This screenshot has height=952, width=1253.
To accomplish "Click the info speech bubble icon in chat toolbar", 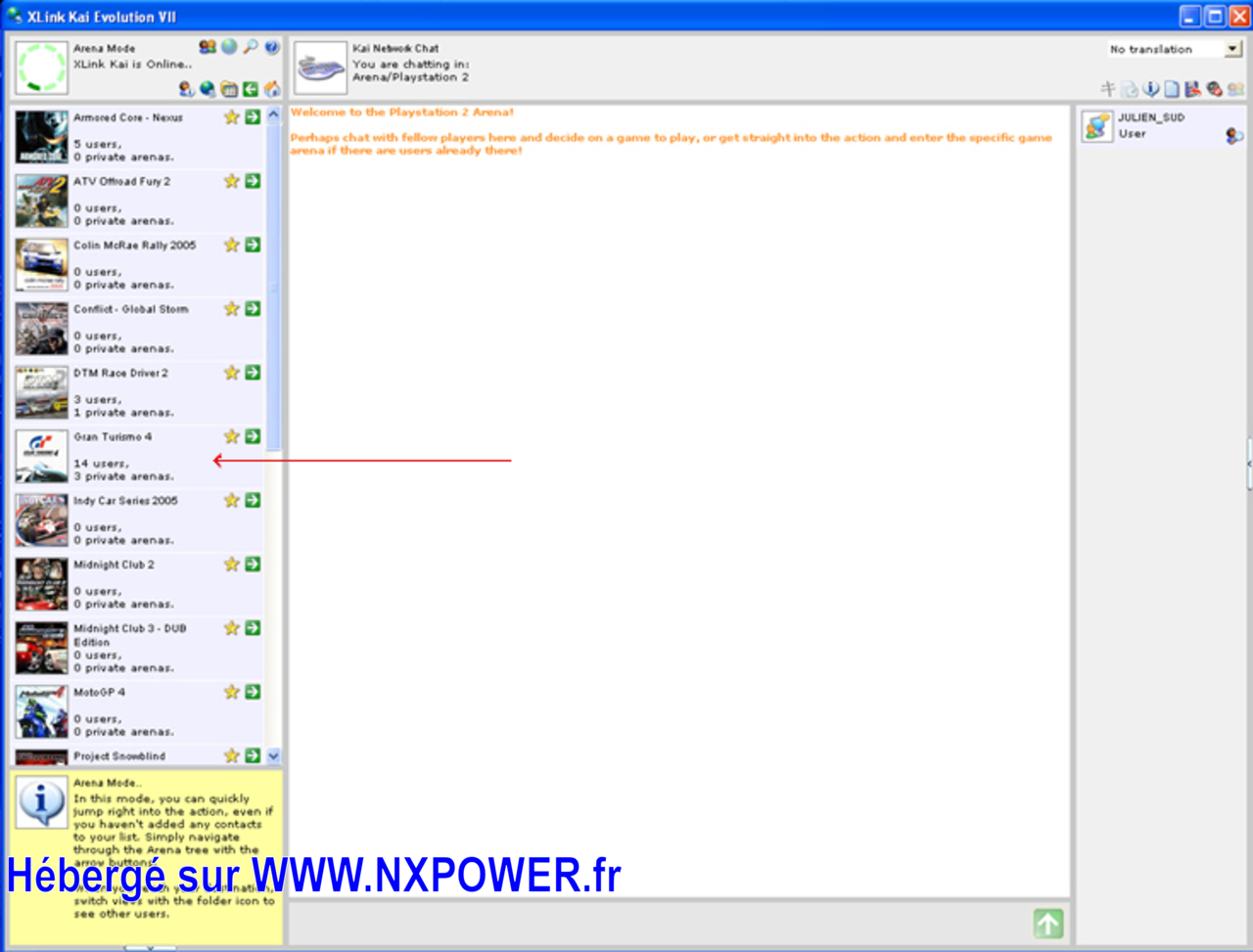I will (1151, 89).
